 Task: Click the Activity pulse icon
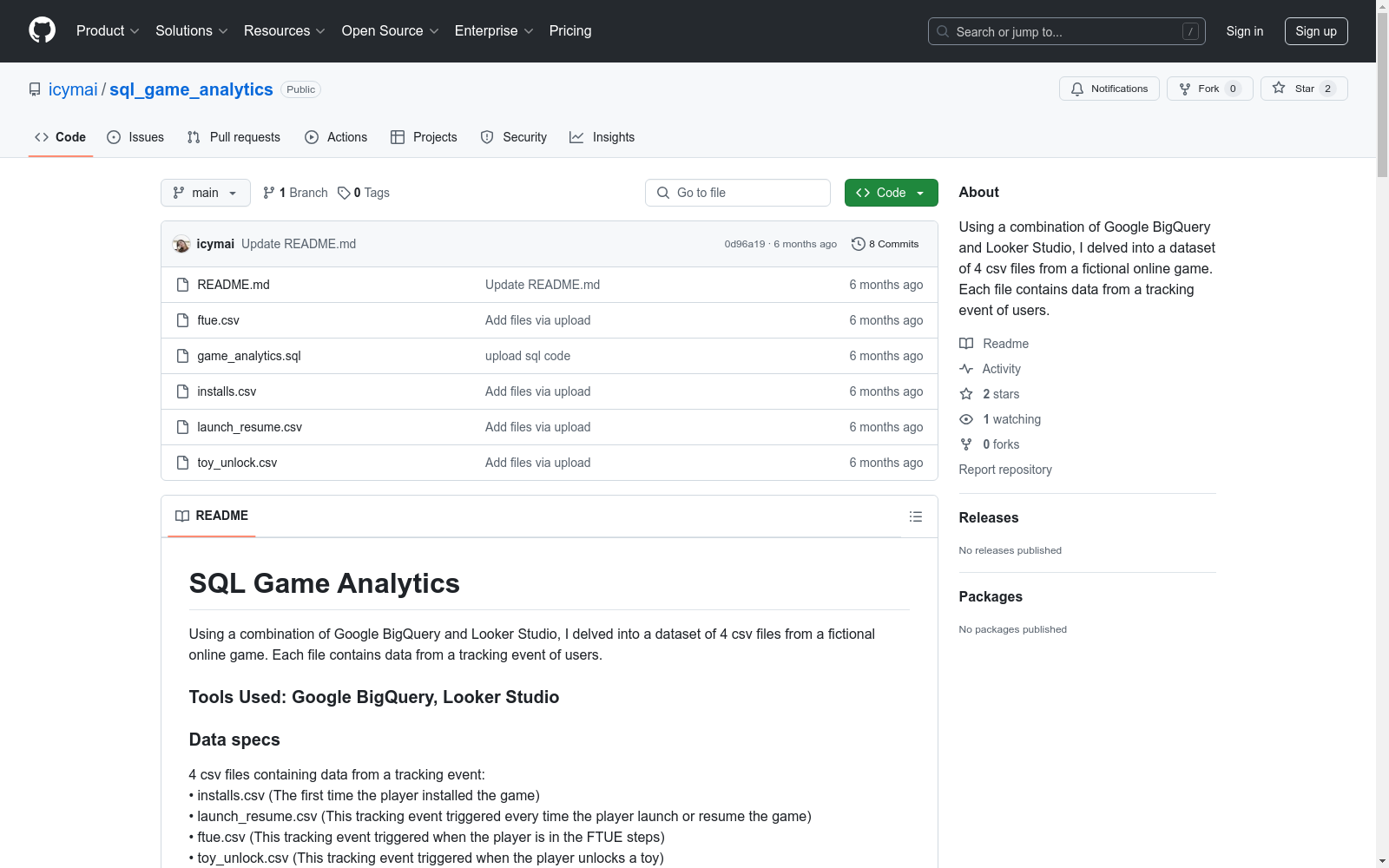point(966,369)
